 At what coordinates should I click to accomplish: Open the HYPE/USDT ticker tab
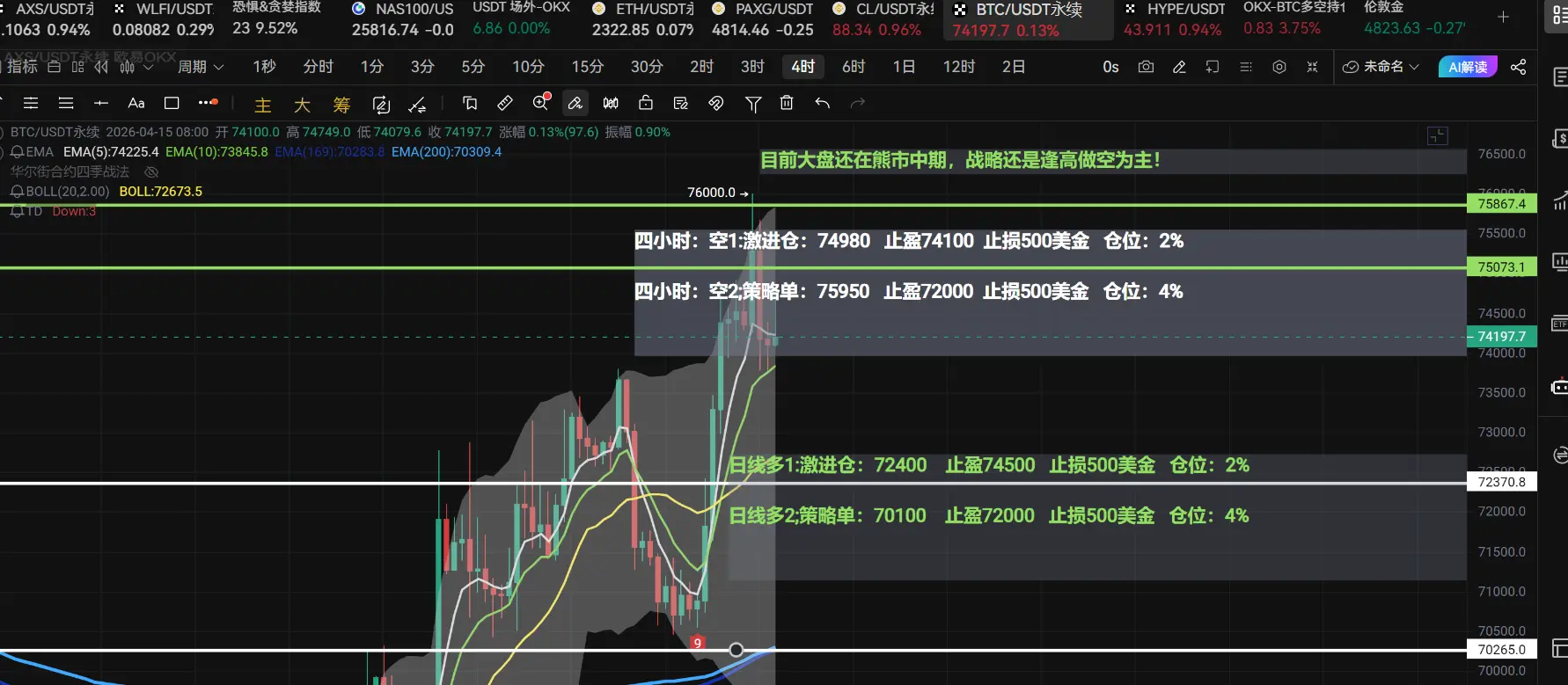point(1174,19)
